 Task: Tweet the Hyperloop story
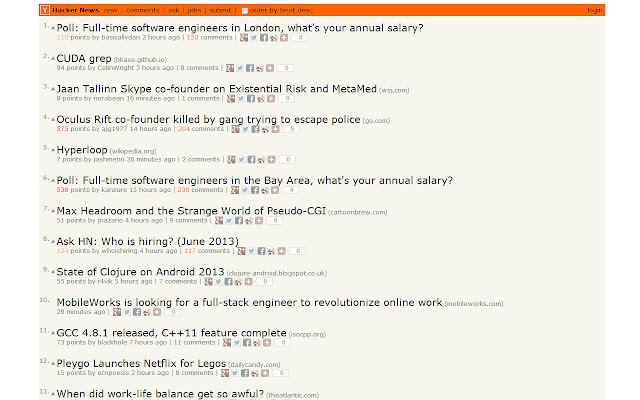(242, 160)
